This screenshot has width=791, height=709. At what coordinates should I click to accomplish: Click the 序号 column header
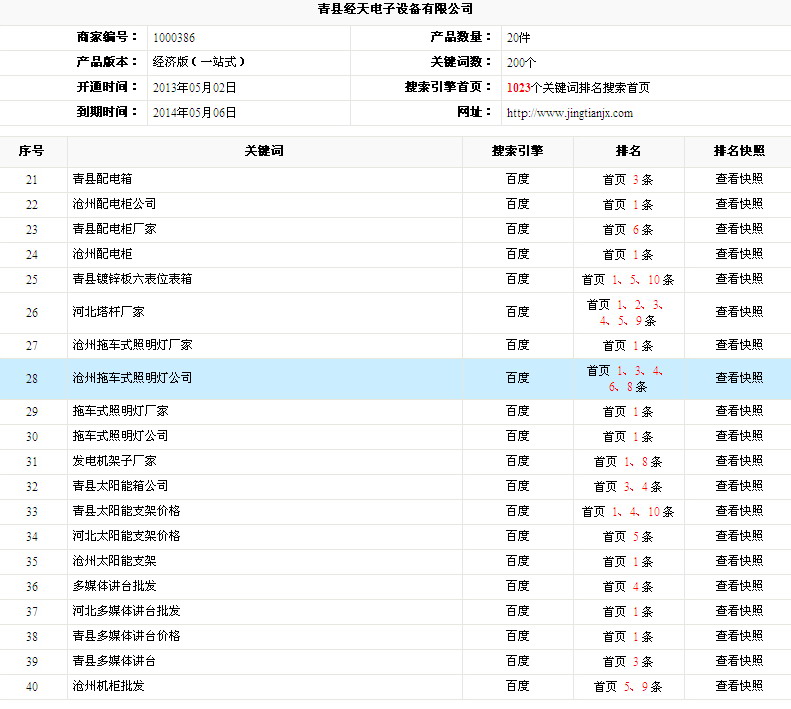(31, 151)
